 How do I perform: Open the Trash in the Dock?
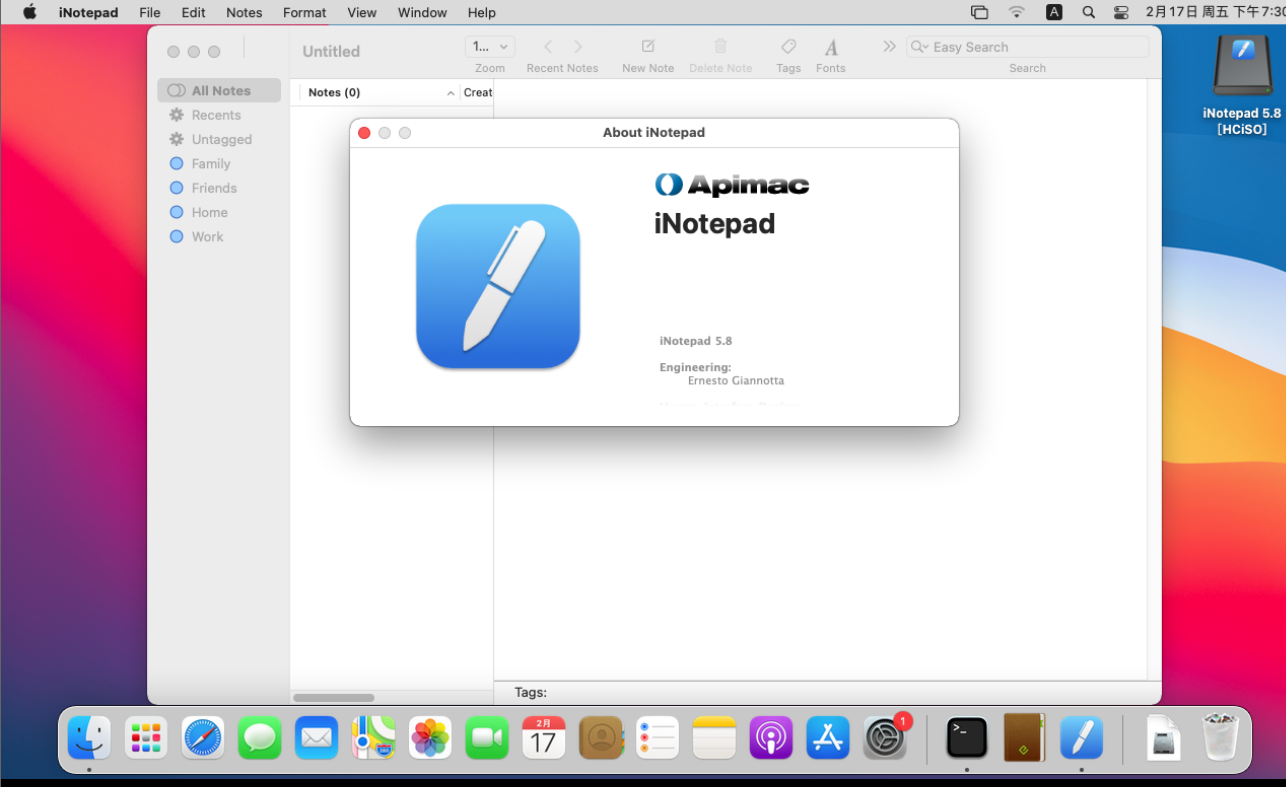point(1220,739)
